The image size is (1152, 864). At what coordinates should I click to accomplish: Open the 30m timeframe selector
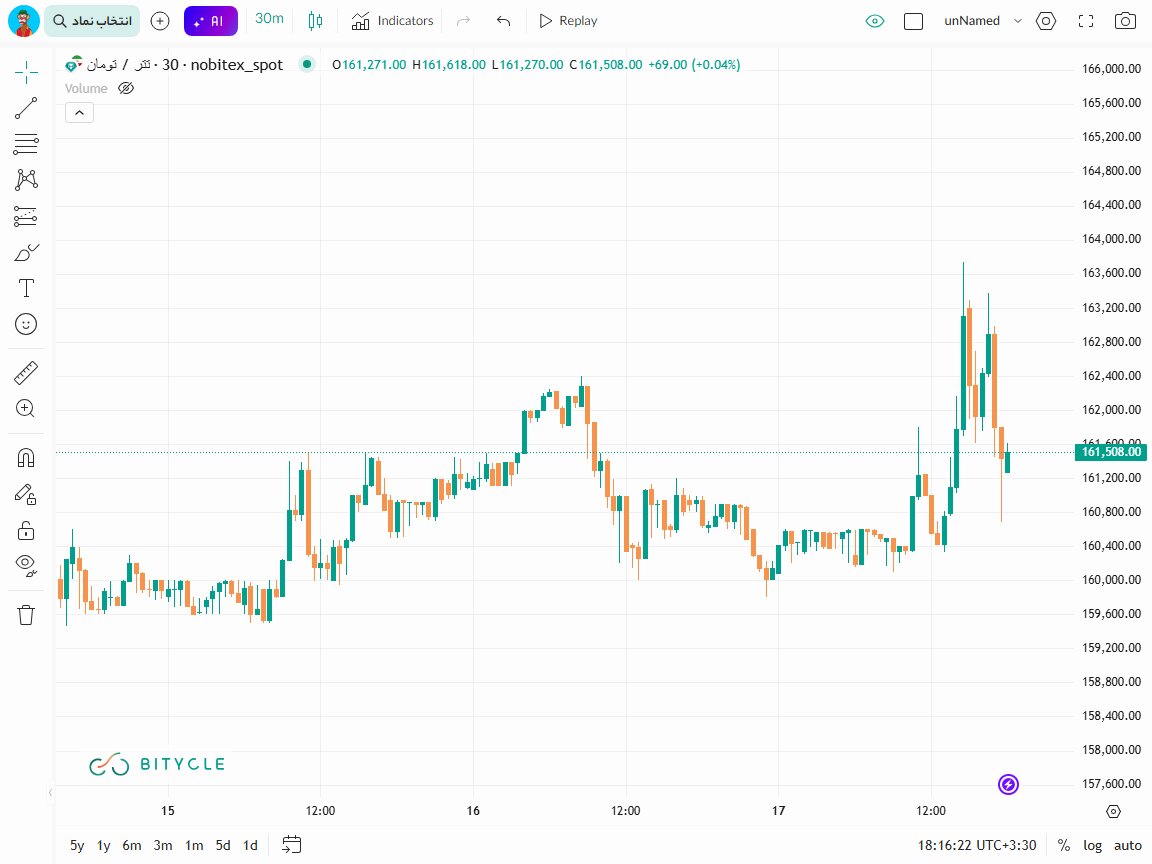tap(269, 19)
